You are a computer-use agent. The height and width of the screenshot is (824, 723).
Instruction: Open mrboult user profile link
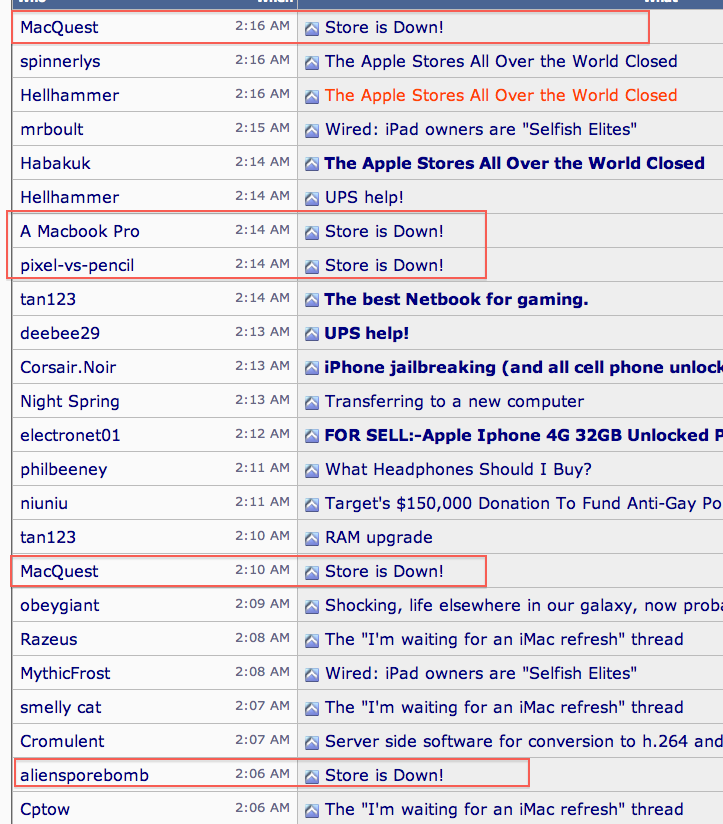pyautogui.click(x=51, y=129)
